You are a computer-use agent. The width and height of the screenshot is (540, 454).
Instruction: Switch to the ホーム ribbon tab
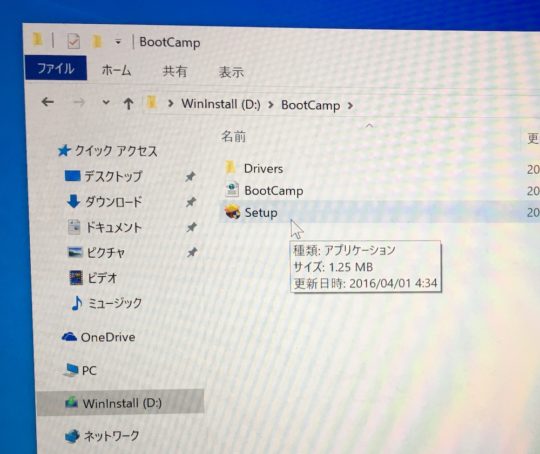[x=116, y=70]
